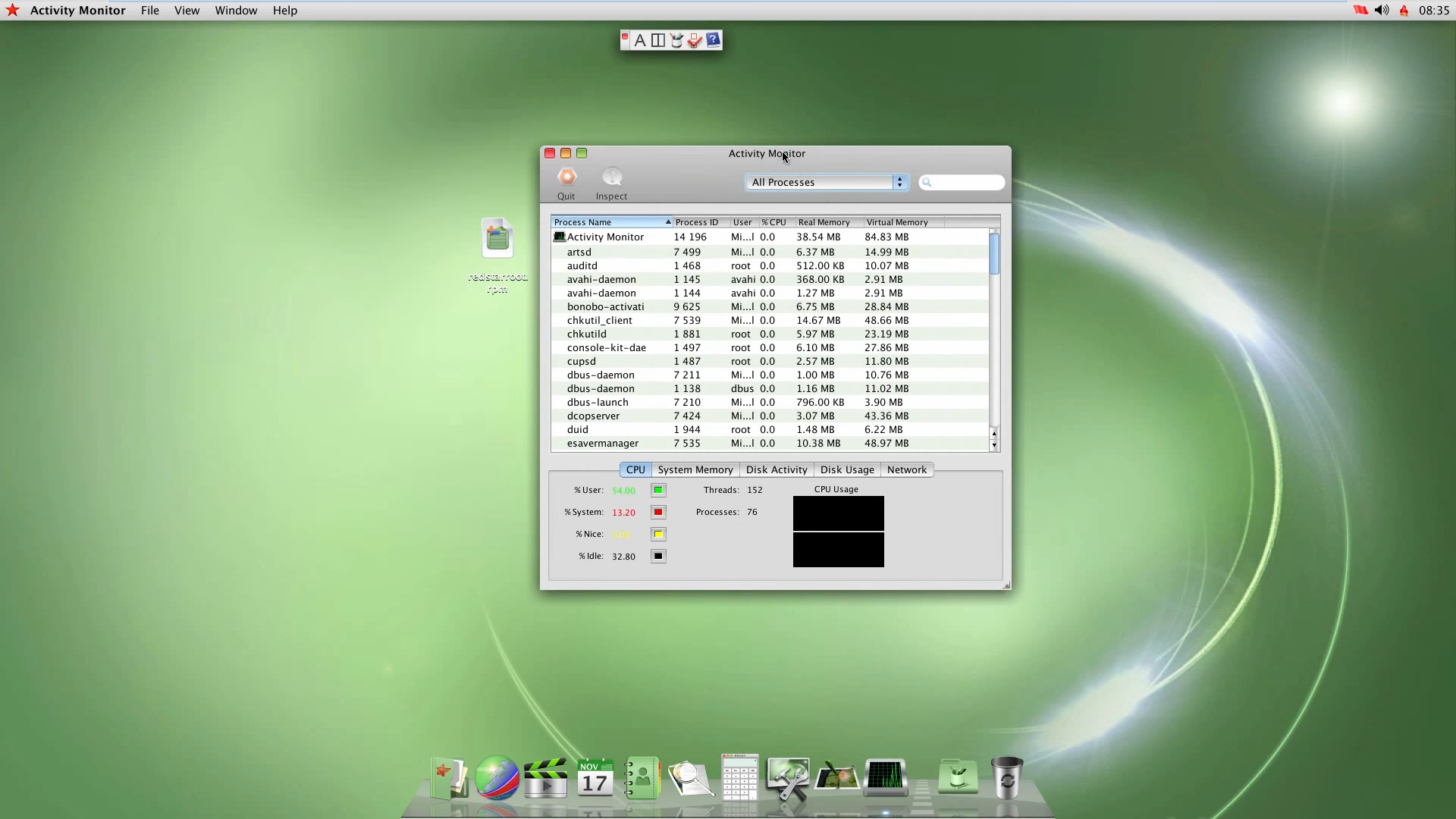Click the red star system menu icon
1456x819 pixels.
pyautogui.click(x=12, y=10)
